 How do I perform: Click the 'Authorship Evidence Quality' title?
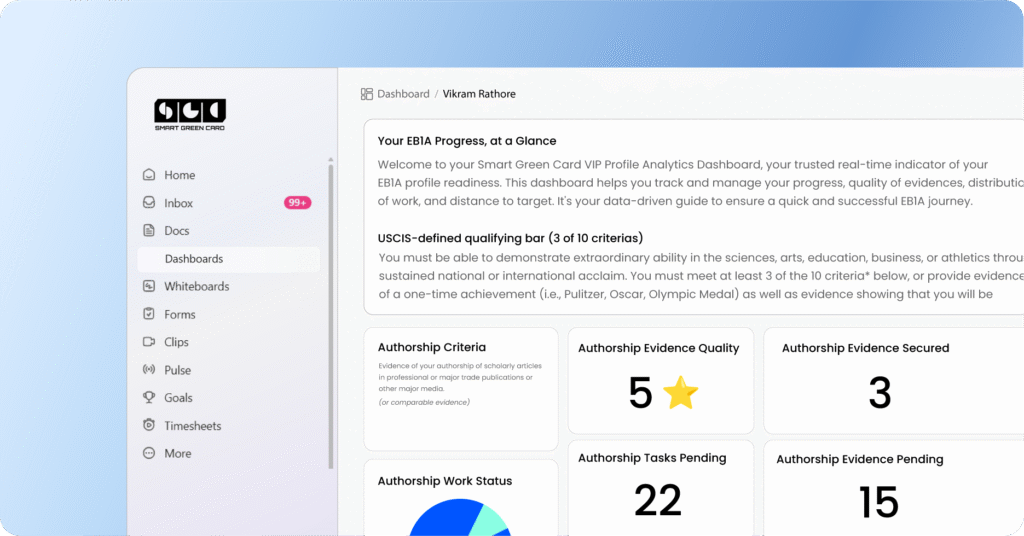point(658,348)
